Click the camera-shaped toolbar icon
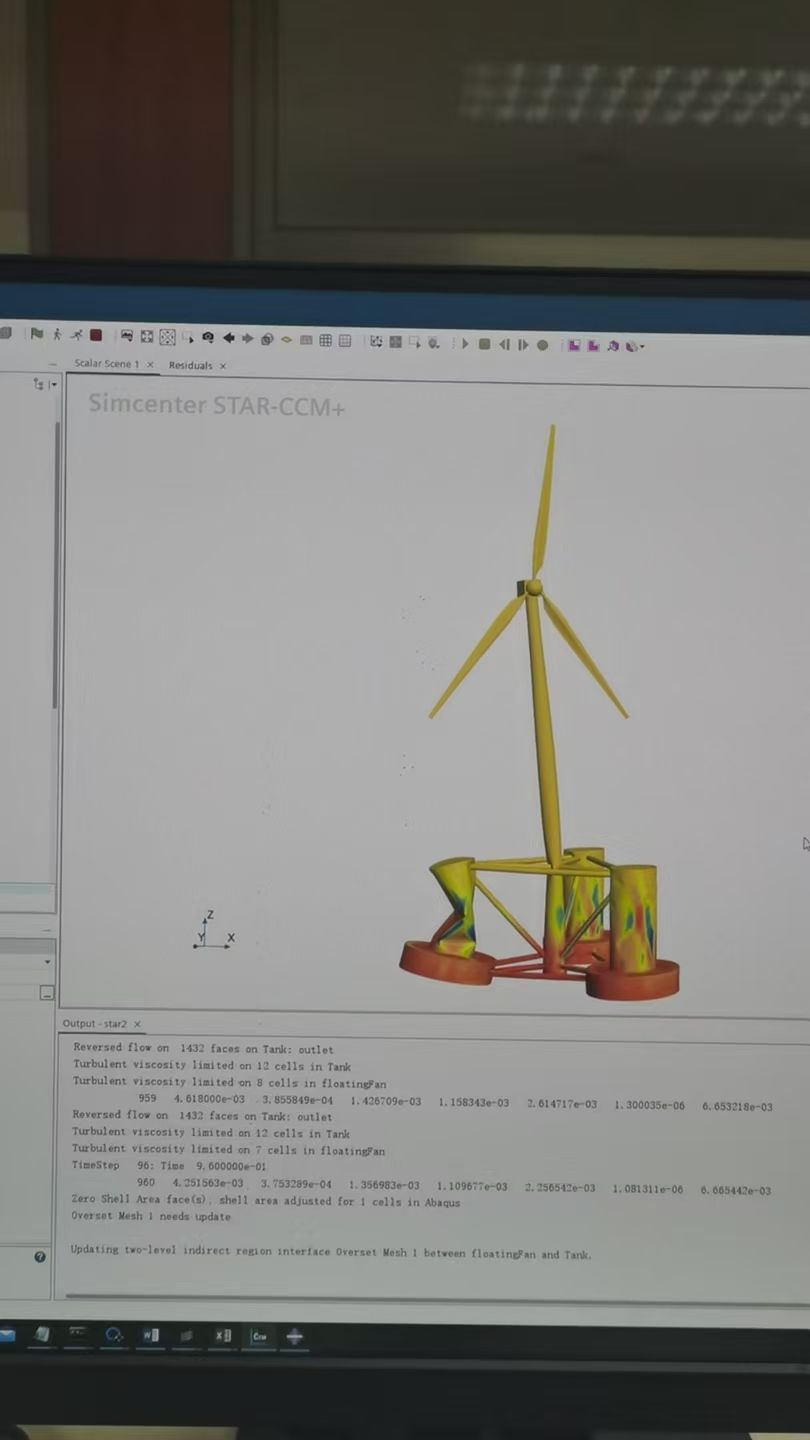Screen dimensions: 810x1440 [208, 338]
